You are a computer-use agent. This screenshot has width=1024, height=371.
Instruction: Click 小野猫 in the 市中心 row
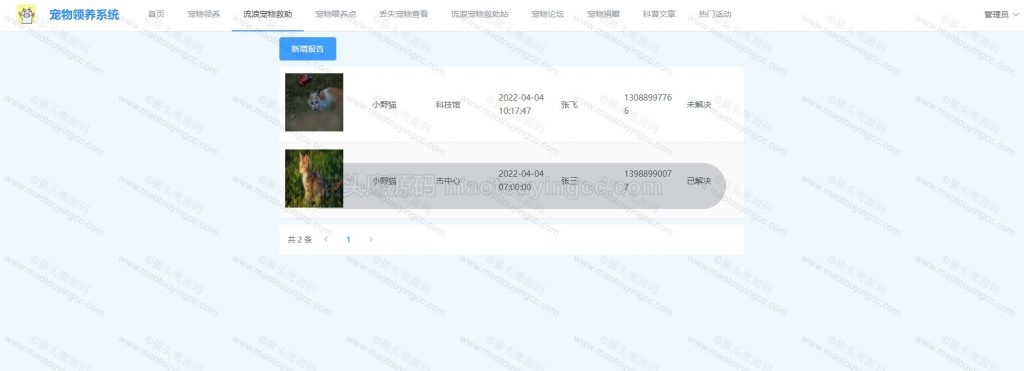coord(385,181)
